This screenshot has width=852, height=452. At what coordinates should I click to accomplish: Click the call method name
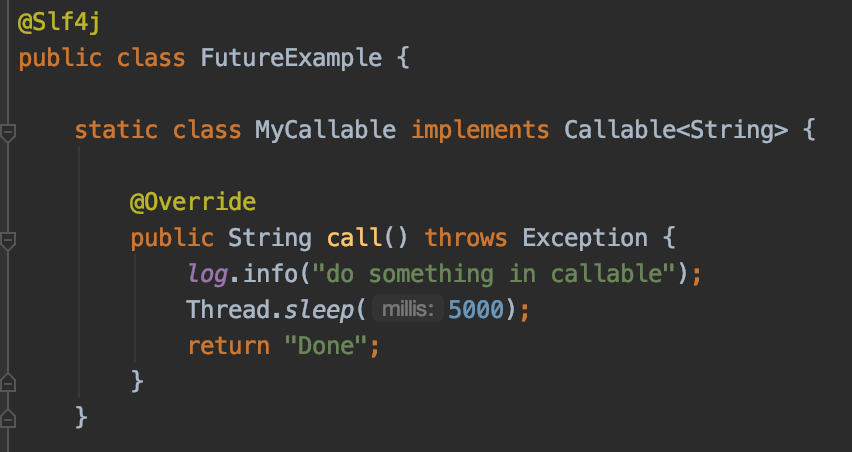[354, 238]
